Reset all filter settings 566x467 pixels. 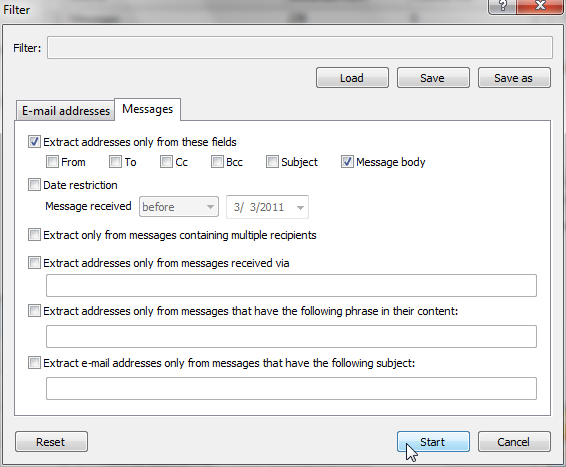(51, 441)
